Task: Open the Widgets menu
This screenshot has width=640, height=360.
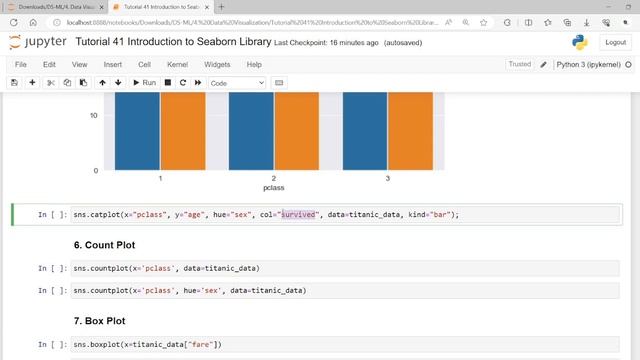Action: pyautogui.click(x=217, y=64)
